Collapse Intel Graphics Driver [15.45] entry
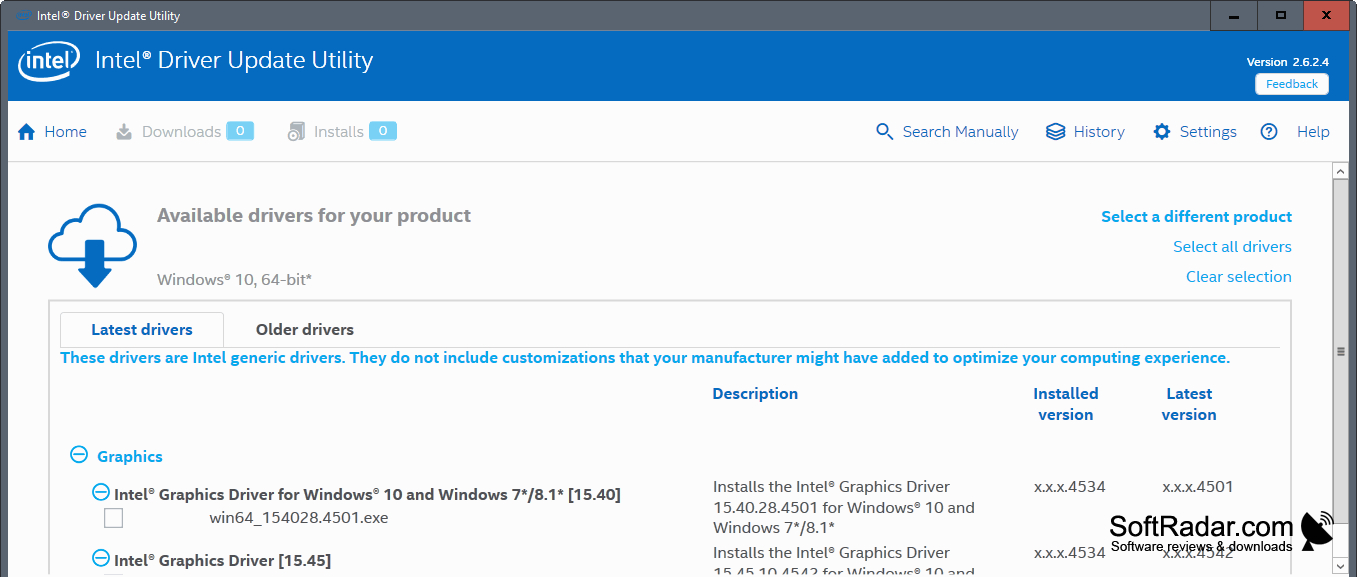This screenshot has height=577, width=1357. pos(101,558)
